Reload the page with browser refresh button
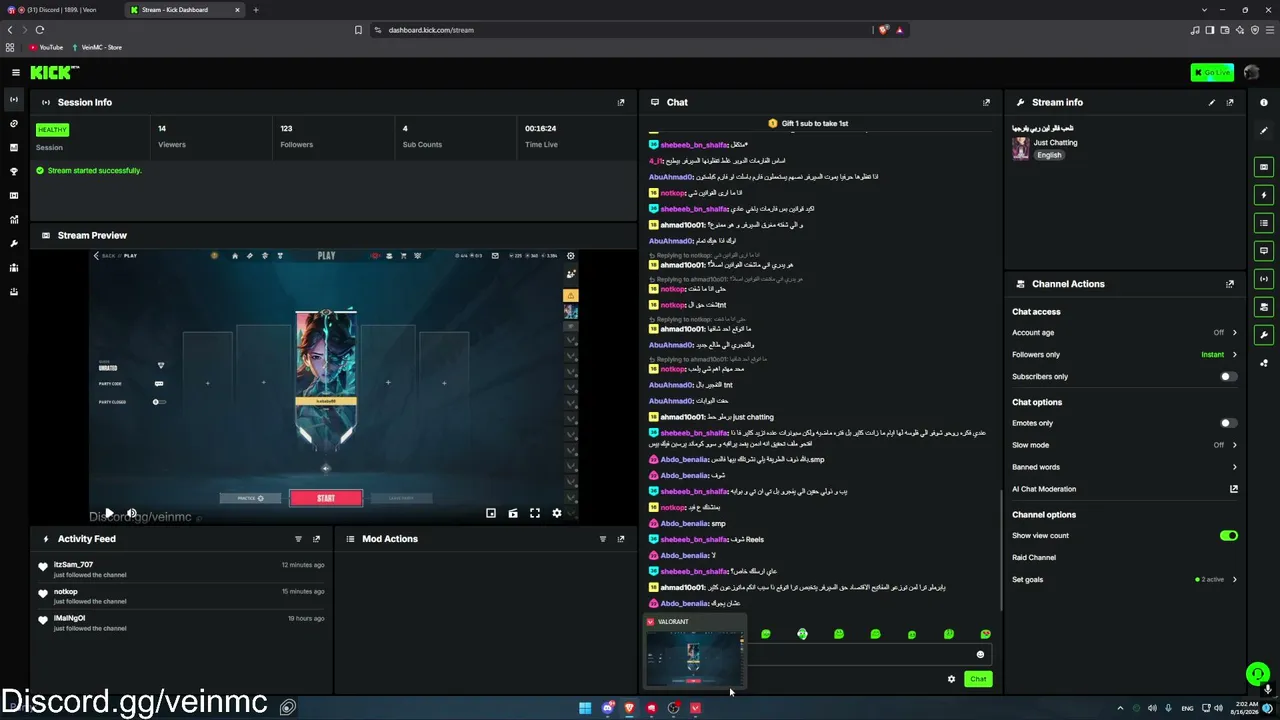Viewport: 1280px width, 720px height. [x=40, y=30]
